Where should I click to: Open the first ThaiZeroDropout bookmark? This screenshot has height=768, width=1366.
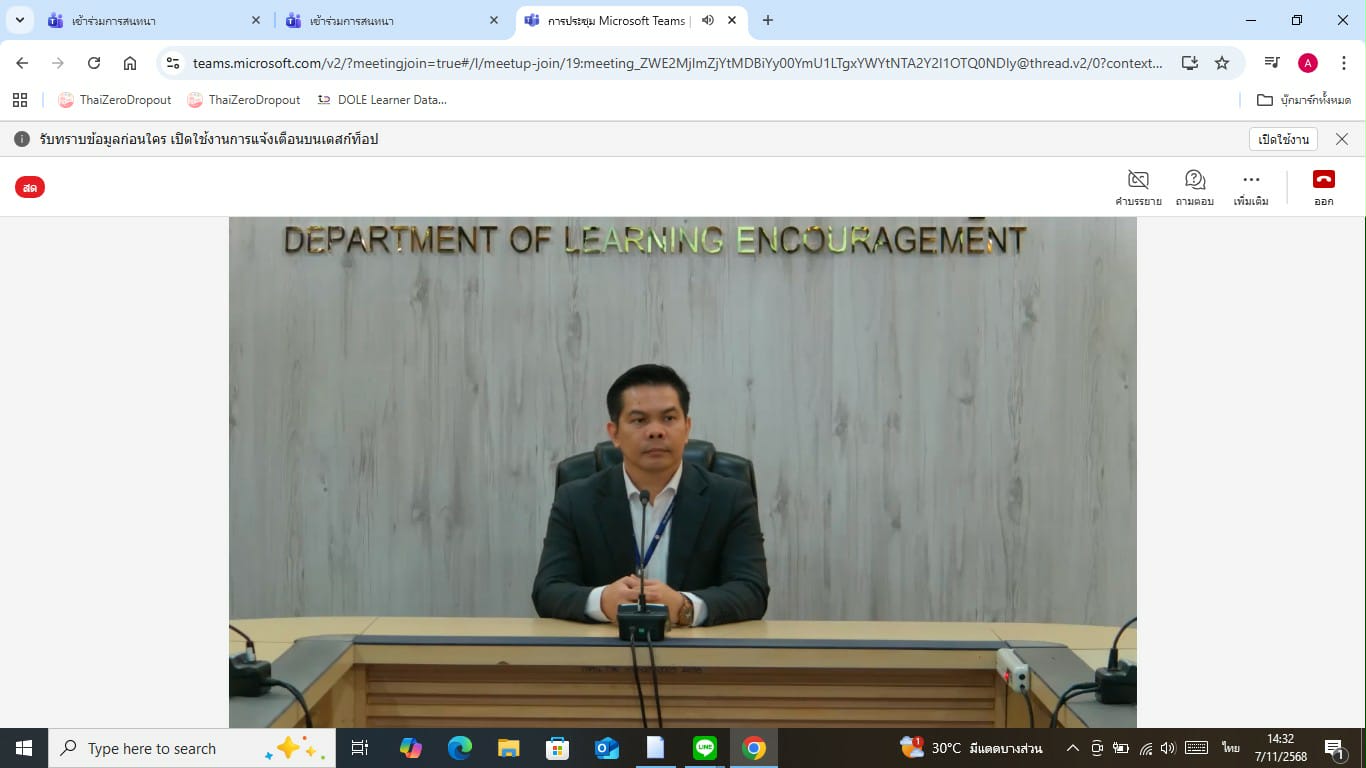pyautogui.click(x=115, y=100)
